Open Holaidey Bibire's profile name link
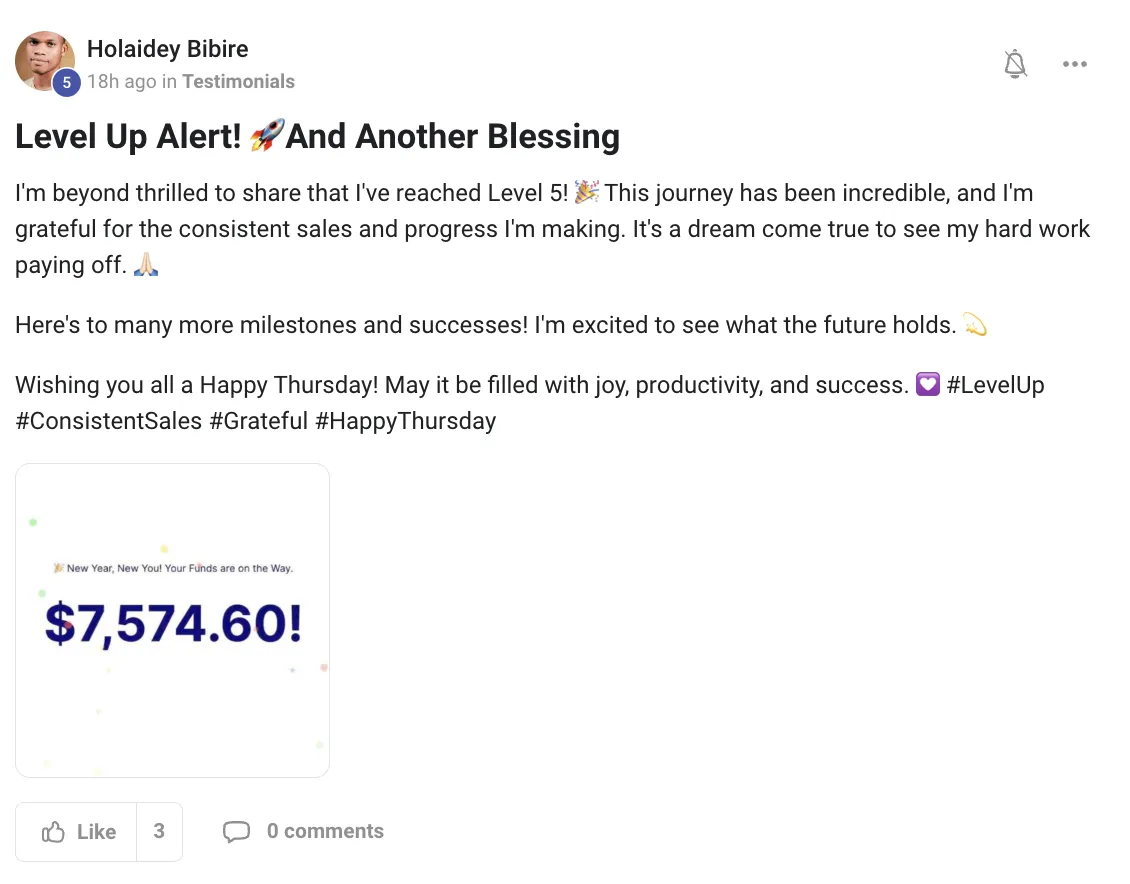Screen dimensions: 1130x884 coord(167,49)
